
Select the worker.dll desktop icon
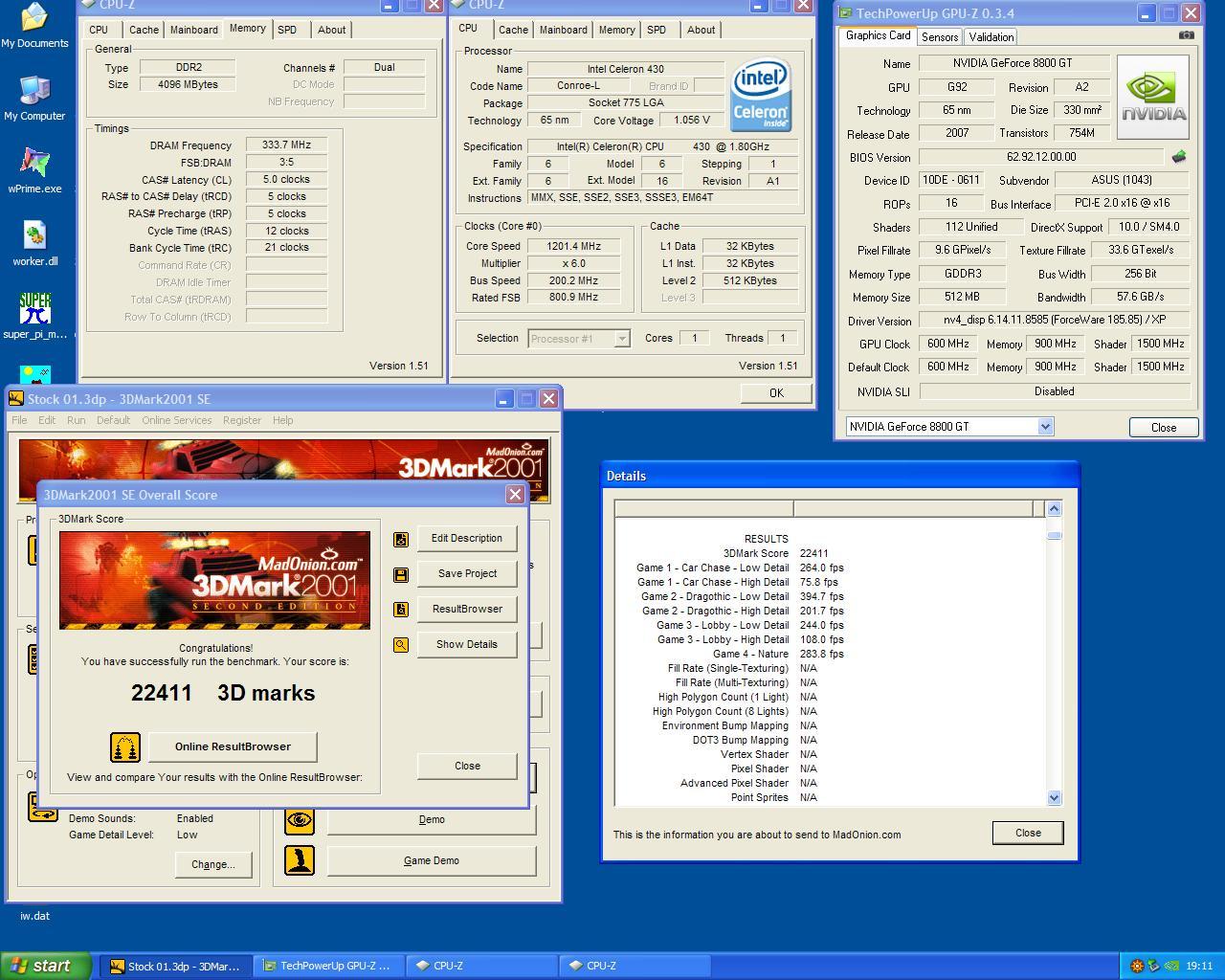[x=34, y=243]
